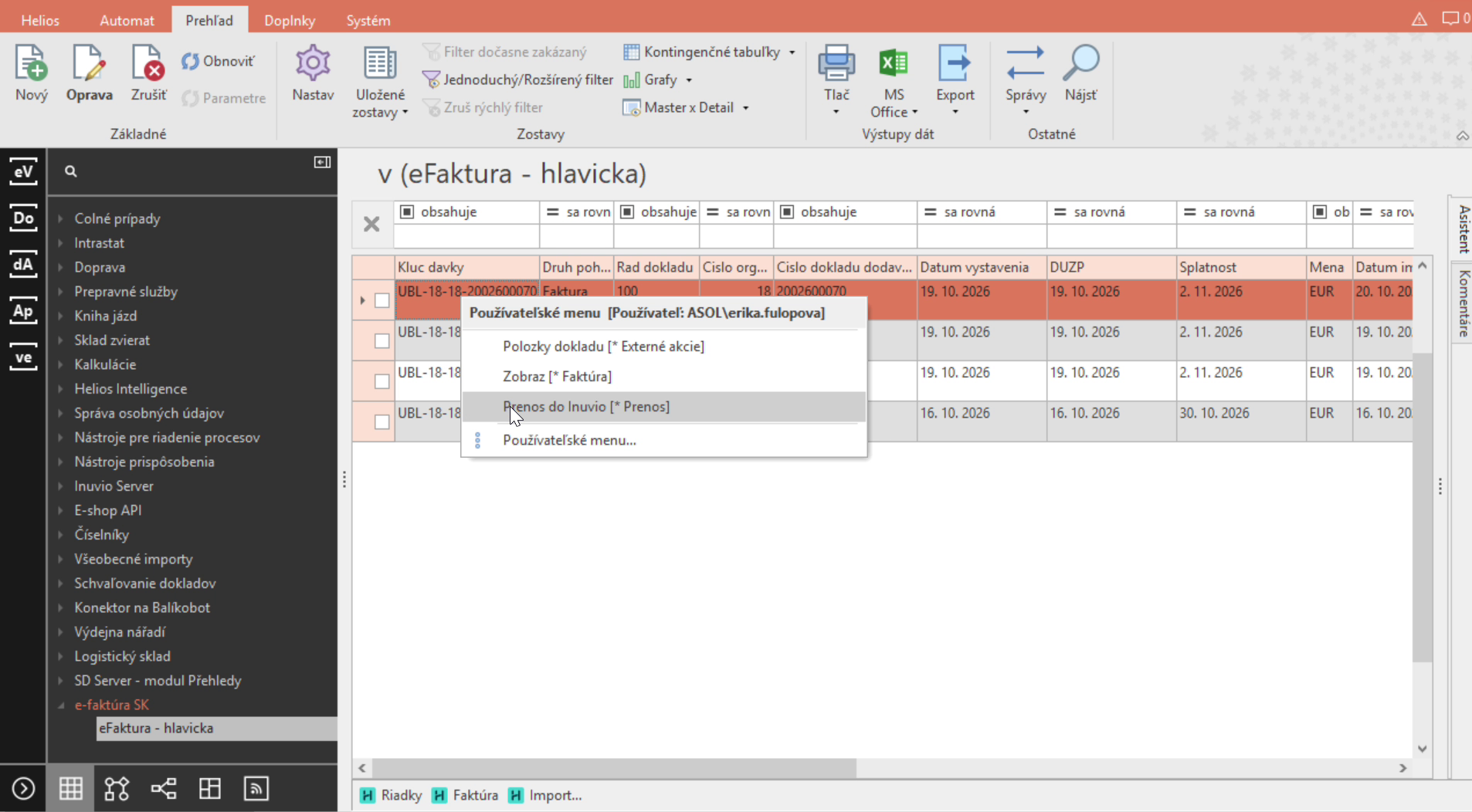Click the Nájsť magnifier icon
Image resolution: width=1472 pixels, height=812 pixels.
(x=1080, y=63)
